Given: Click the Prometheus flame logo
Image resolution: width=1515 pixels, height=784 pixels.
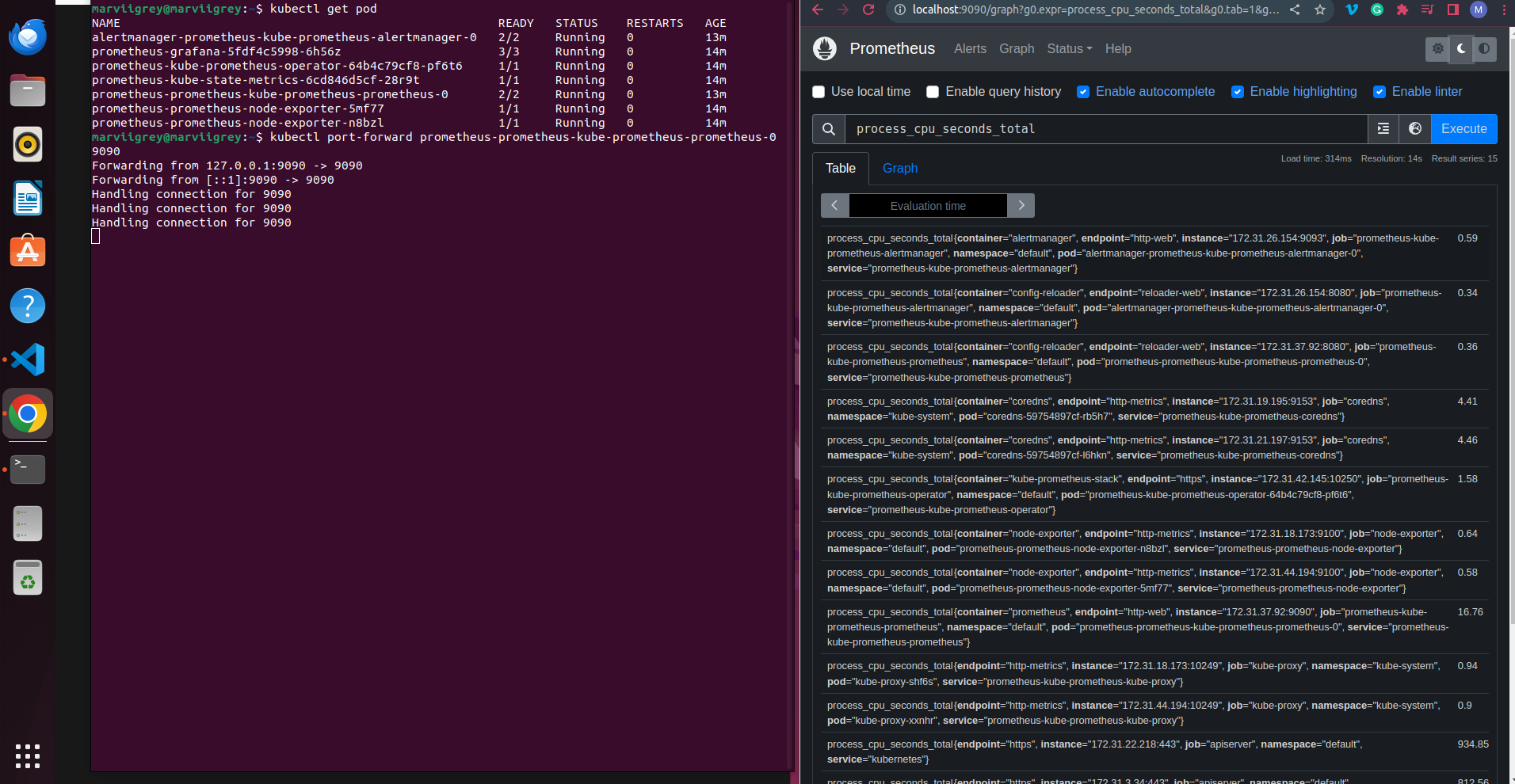Looking at the screenshot, I should pos(824,48).
